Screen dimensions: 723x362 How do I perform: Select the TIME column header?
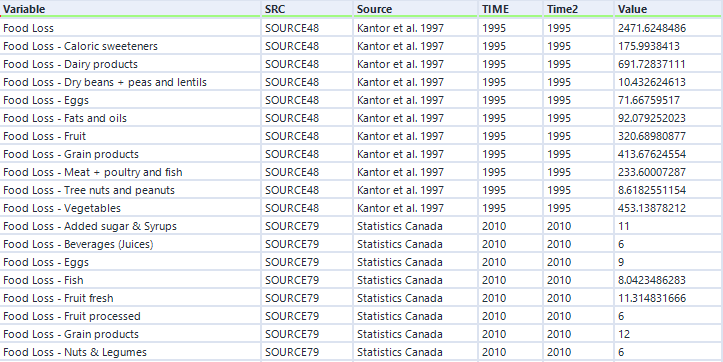[511, 9]
